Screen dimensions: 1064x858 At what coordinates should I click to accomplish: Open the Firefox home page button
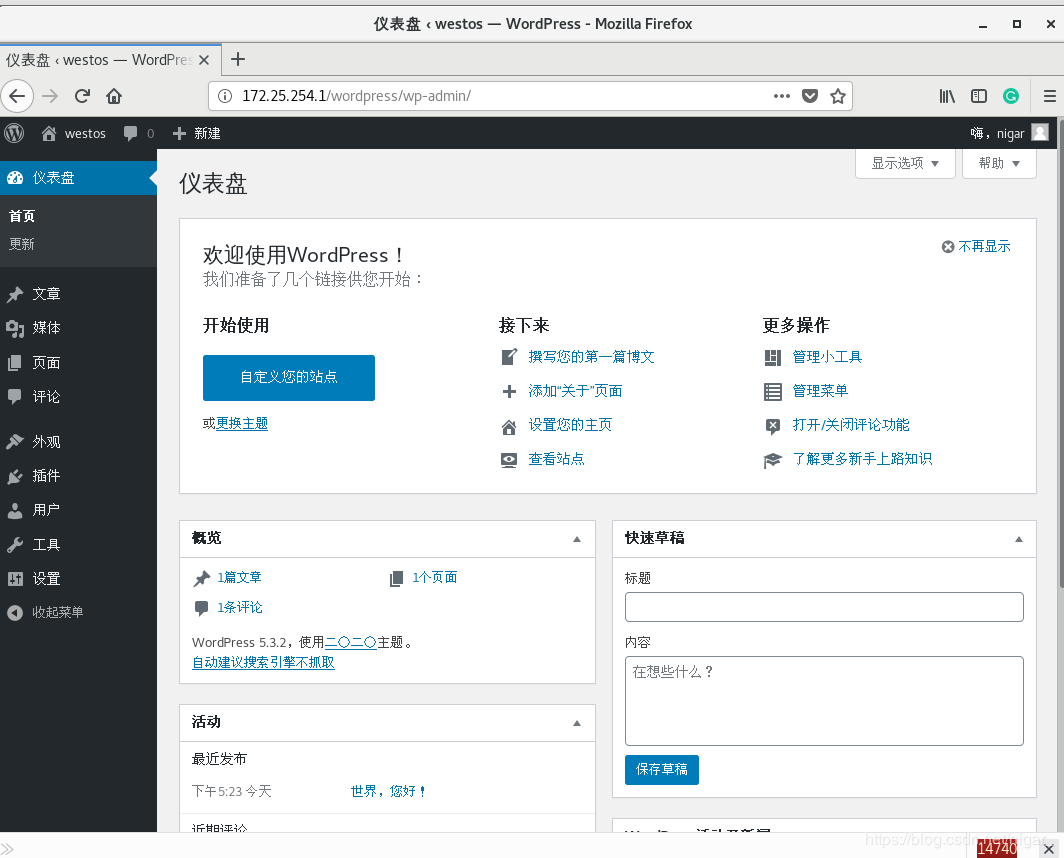click(114, 96)
